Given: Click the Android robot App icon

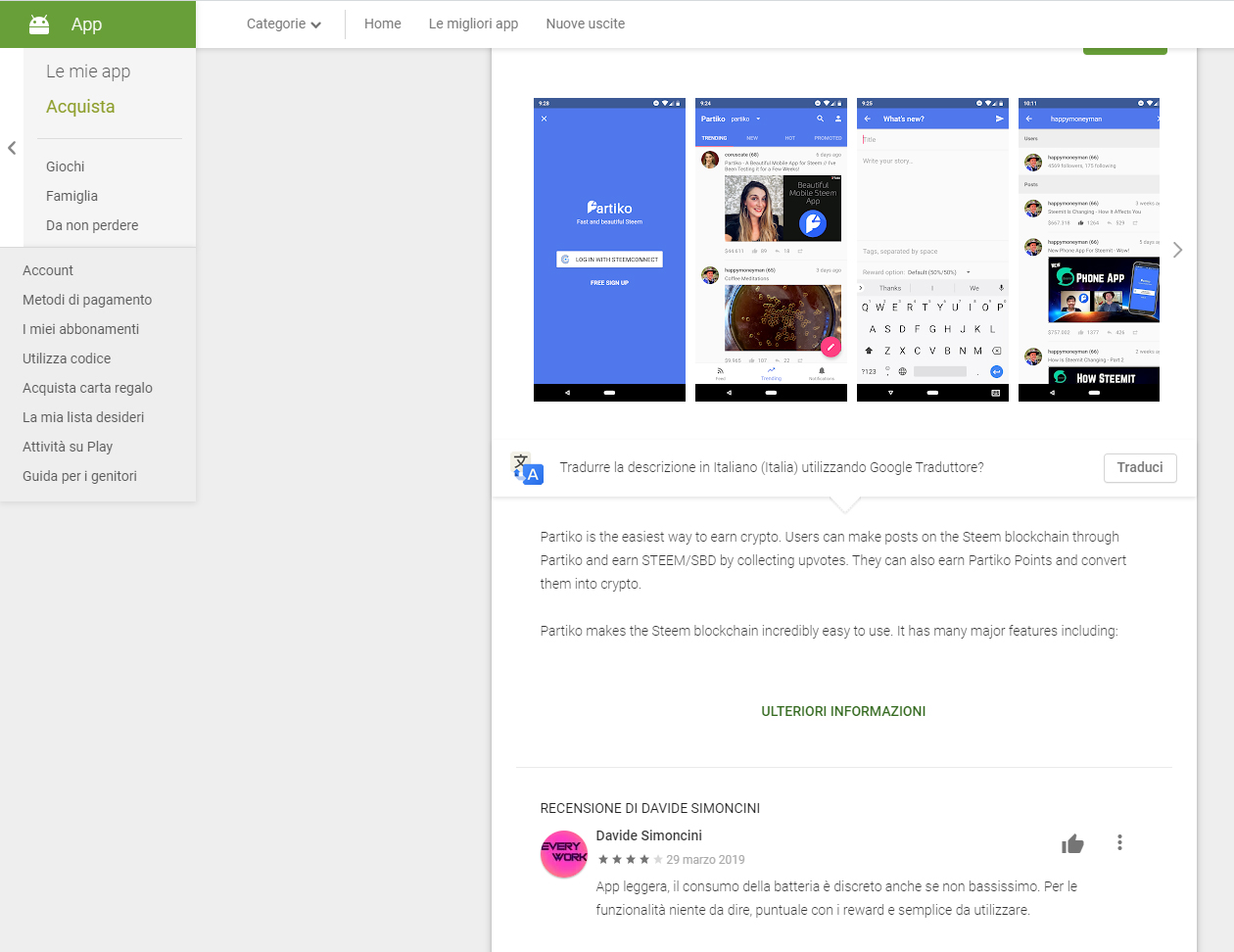Looking at the screenshot, I should click(x=39, y=24).
